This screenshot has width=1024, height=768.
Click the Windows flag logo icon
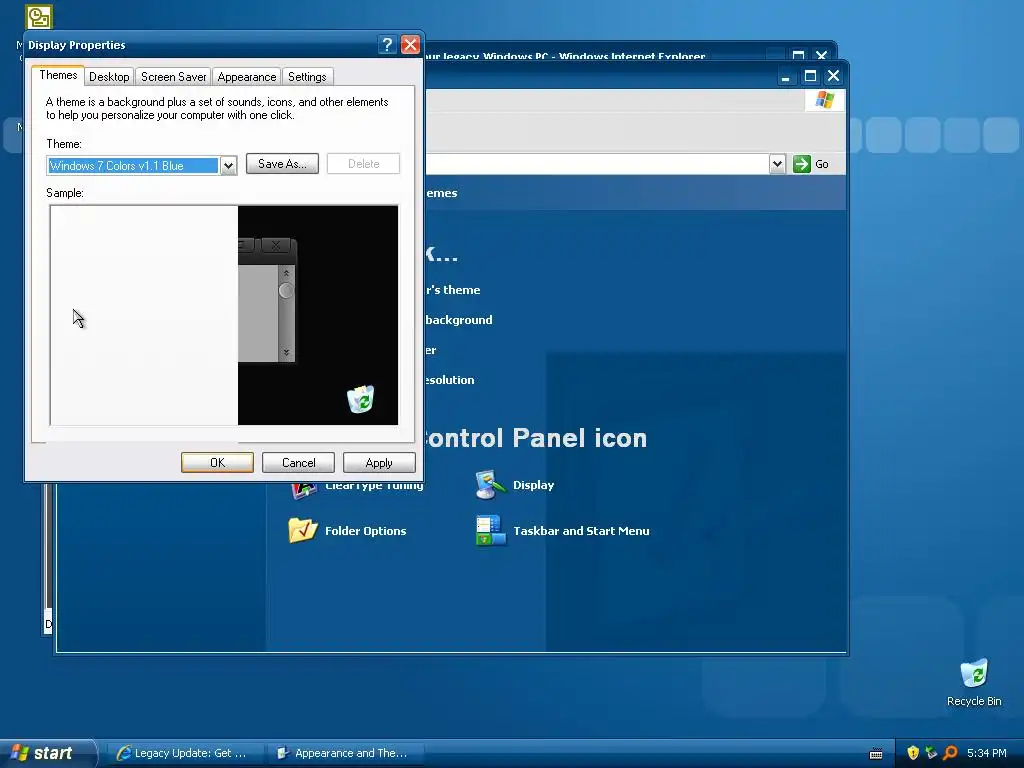[824, 100]
